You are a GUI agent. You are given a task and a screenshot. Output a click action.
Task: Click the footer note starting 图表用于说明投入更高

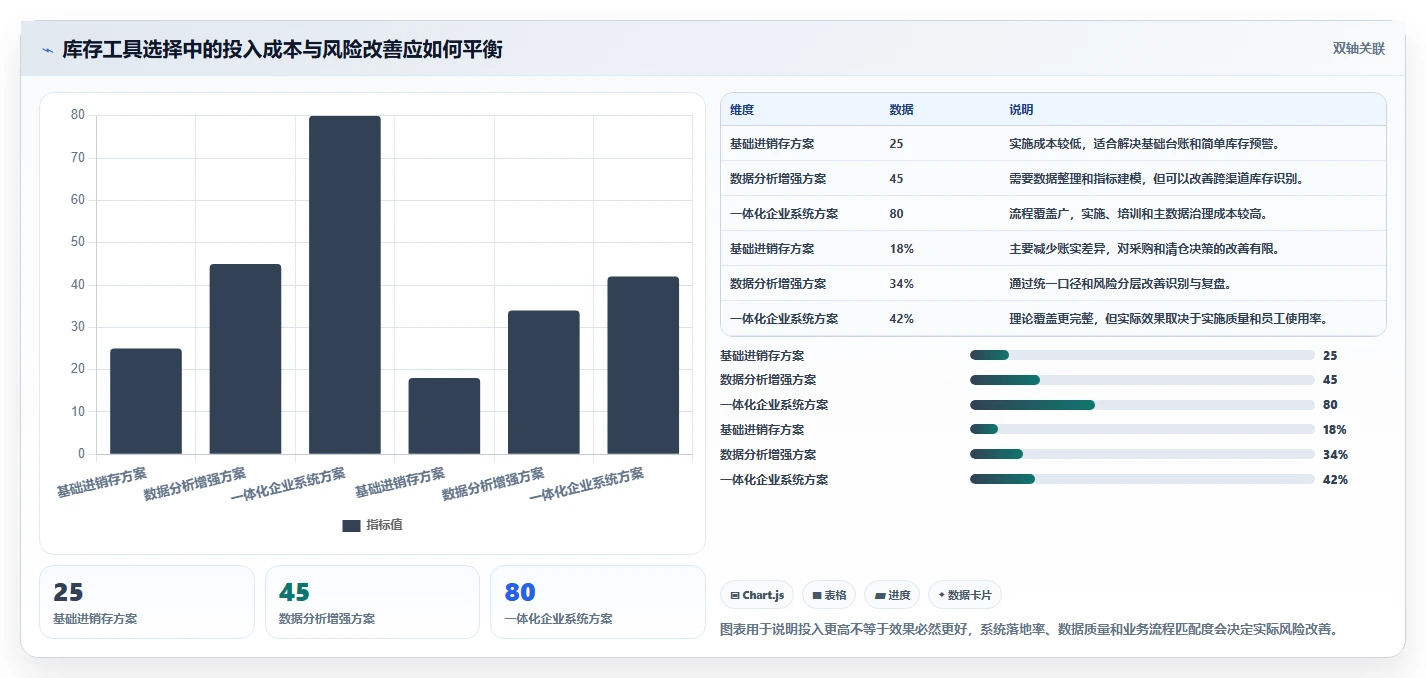click(1029, 629)
